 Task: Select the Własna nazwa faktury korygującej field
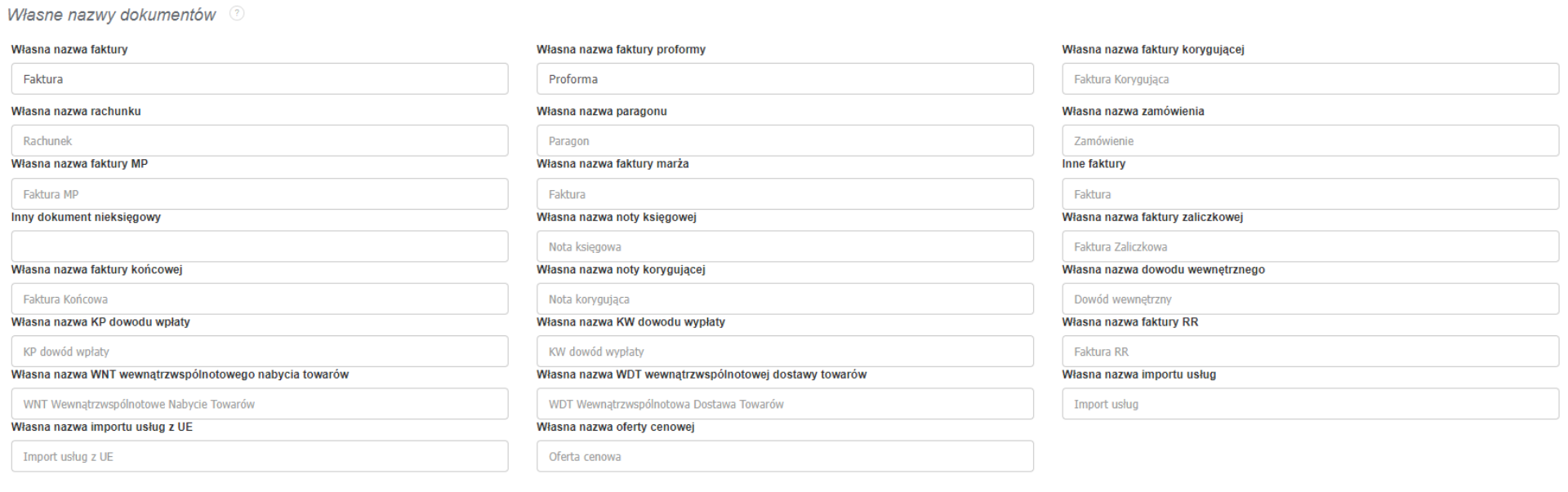click(x=1309, y=79)
